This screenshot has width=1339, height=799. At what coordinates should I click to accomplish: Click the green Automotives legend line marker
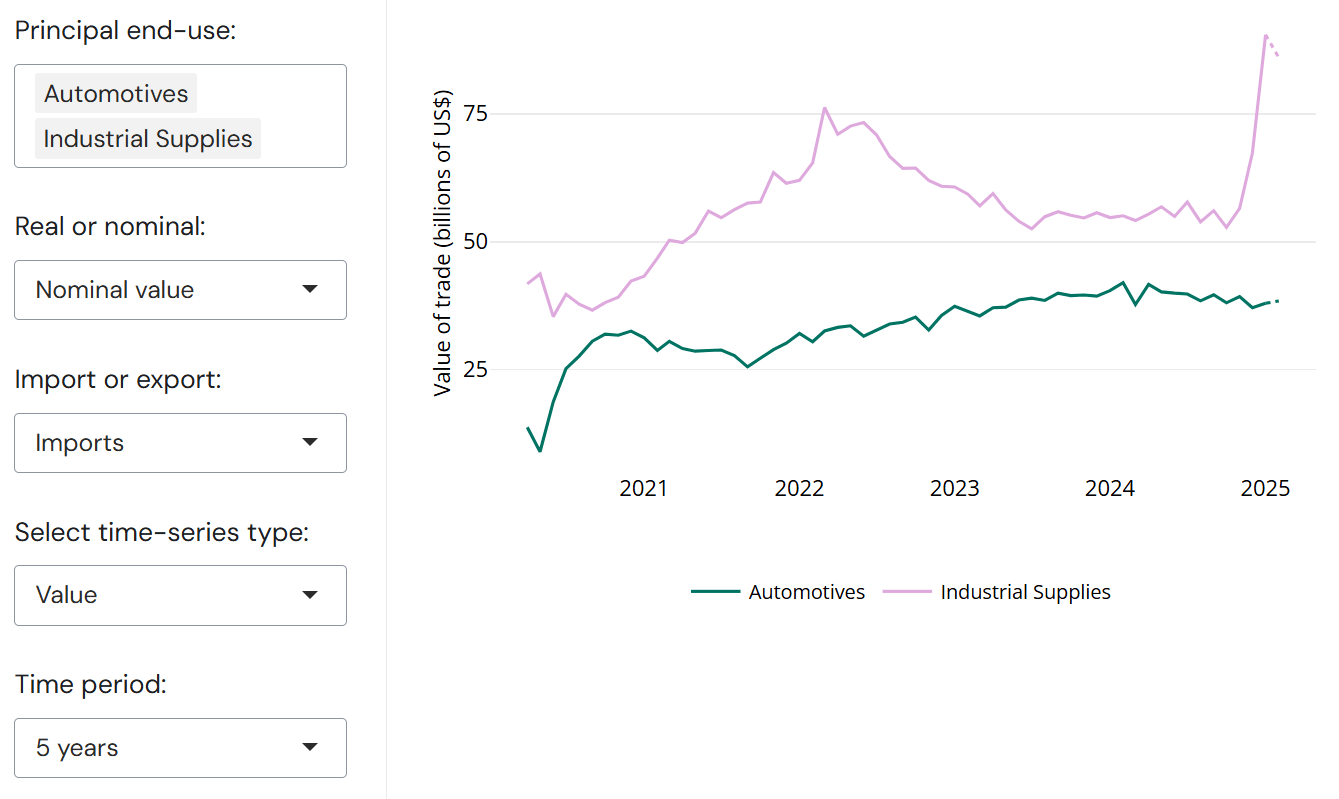pos(715,592)
